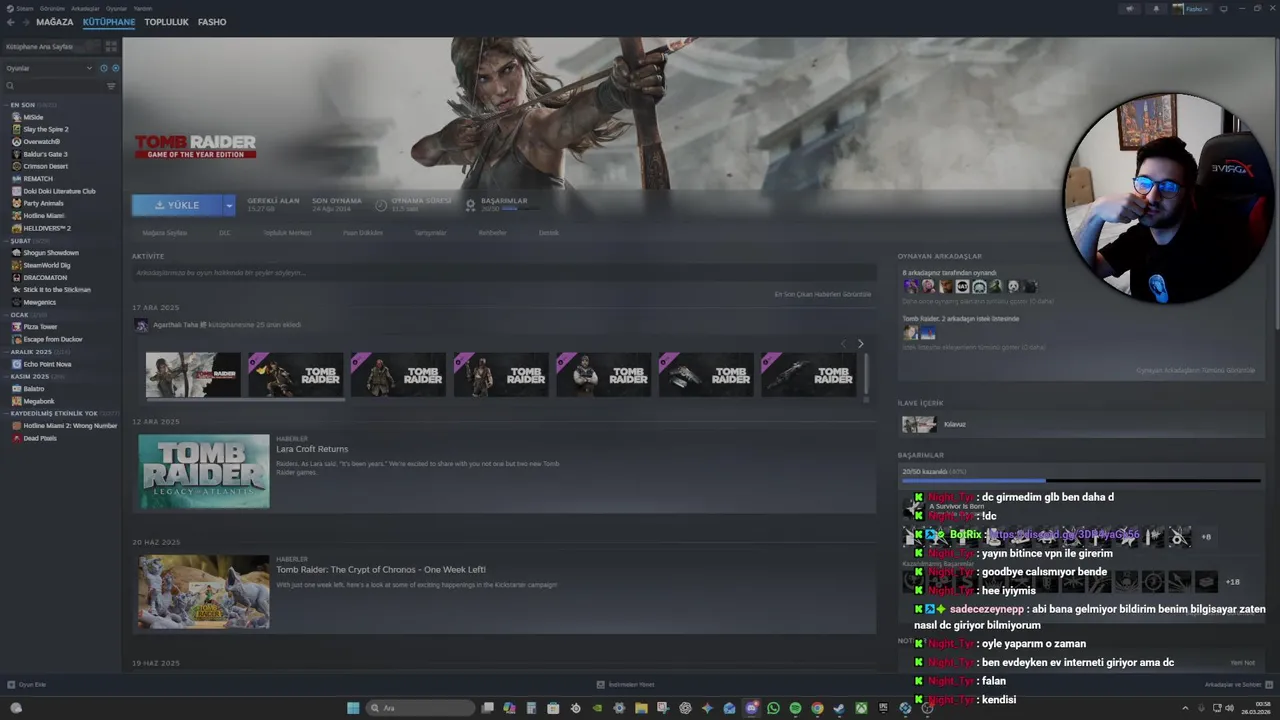
Task: Select Slay the Spire 2
Action: point(46,129)
